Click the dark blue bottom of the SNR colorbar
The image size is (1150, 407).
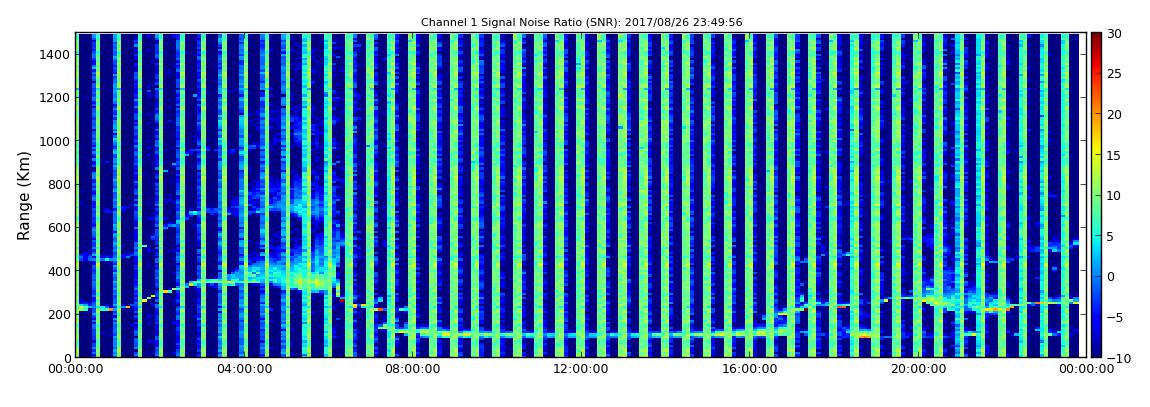1096,351
